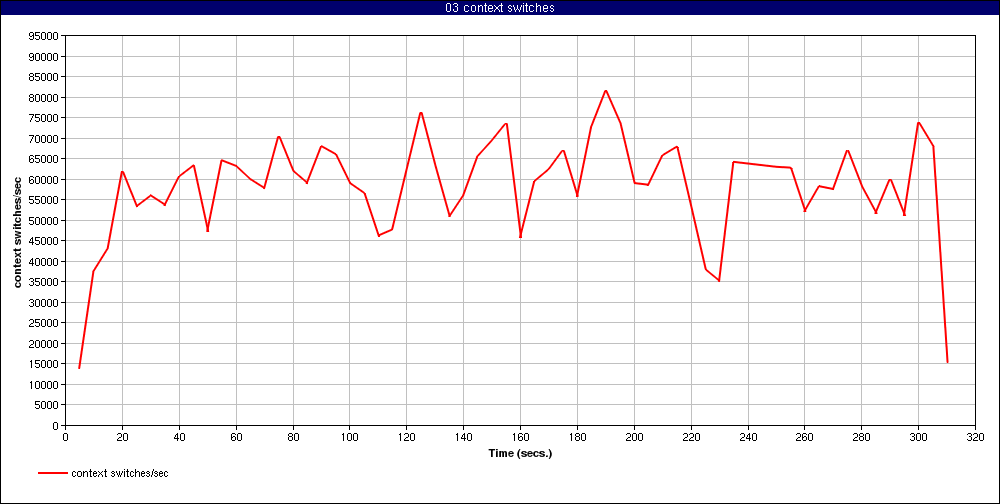Click the 120 tick on the time axis
Image resolution: width=1000 pixels, height=504 pixels.
pos(406,437)
